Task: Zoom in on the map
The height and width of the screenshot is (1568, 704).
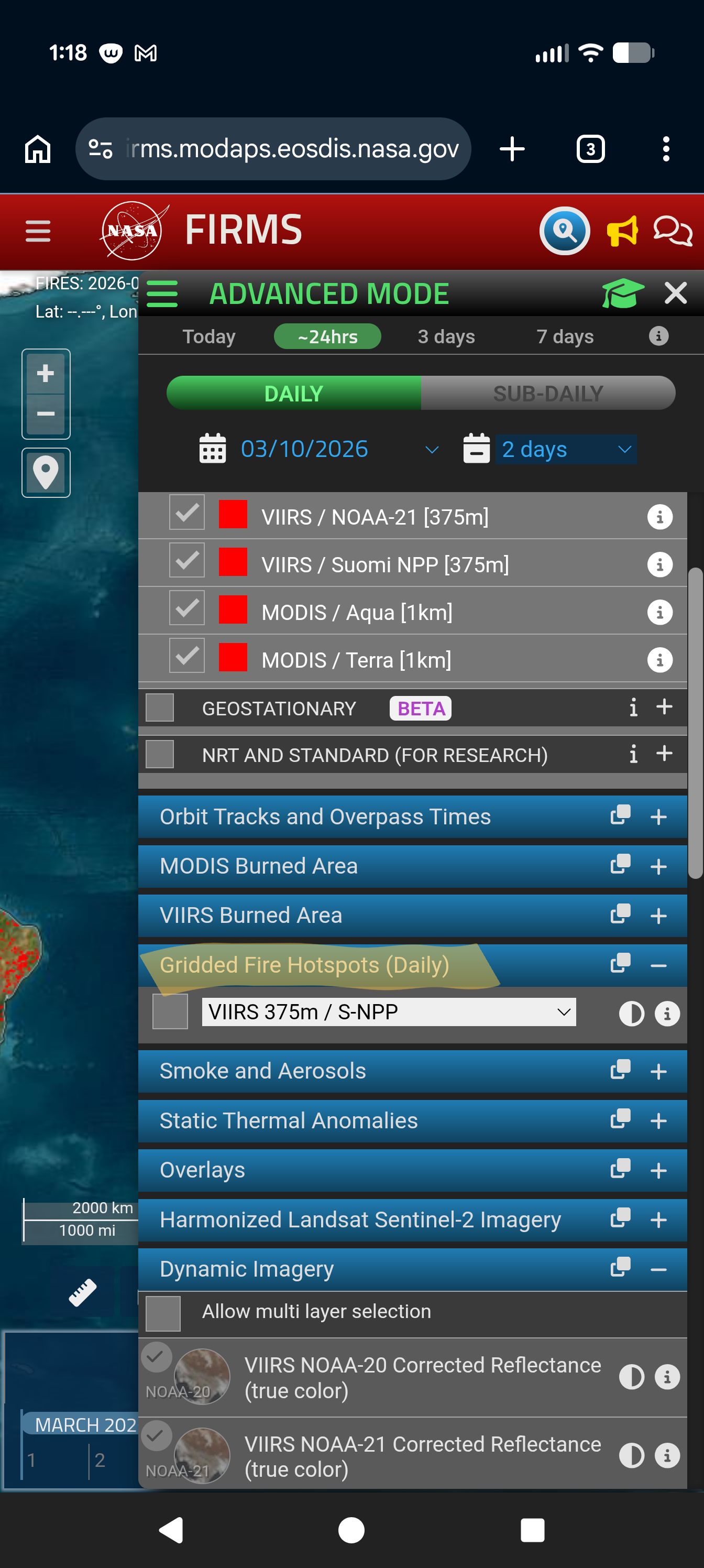Action: coord(46,373)
